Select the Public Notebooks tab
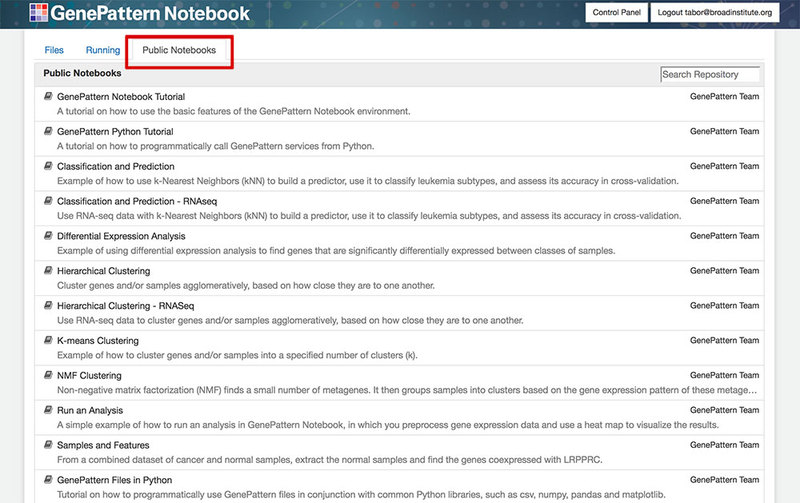Image resolution: width=800 pixels, height=503 pixels. 179,50
